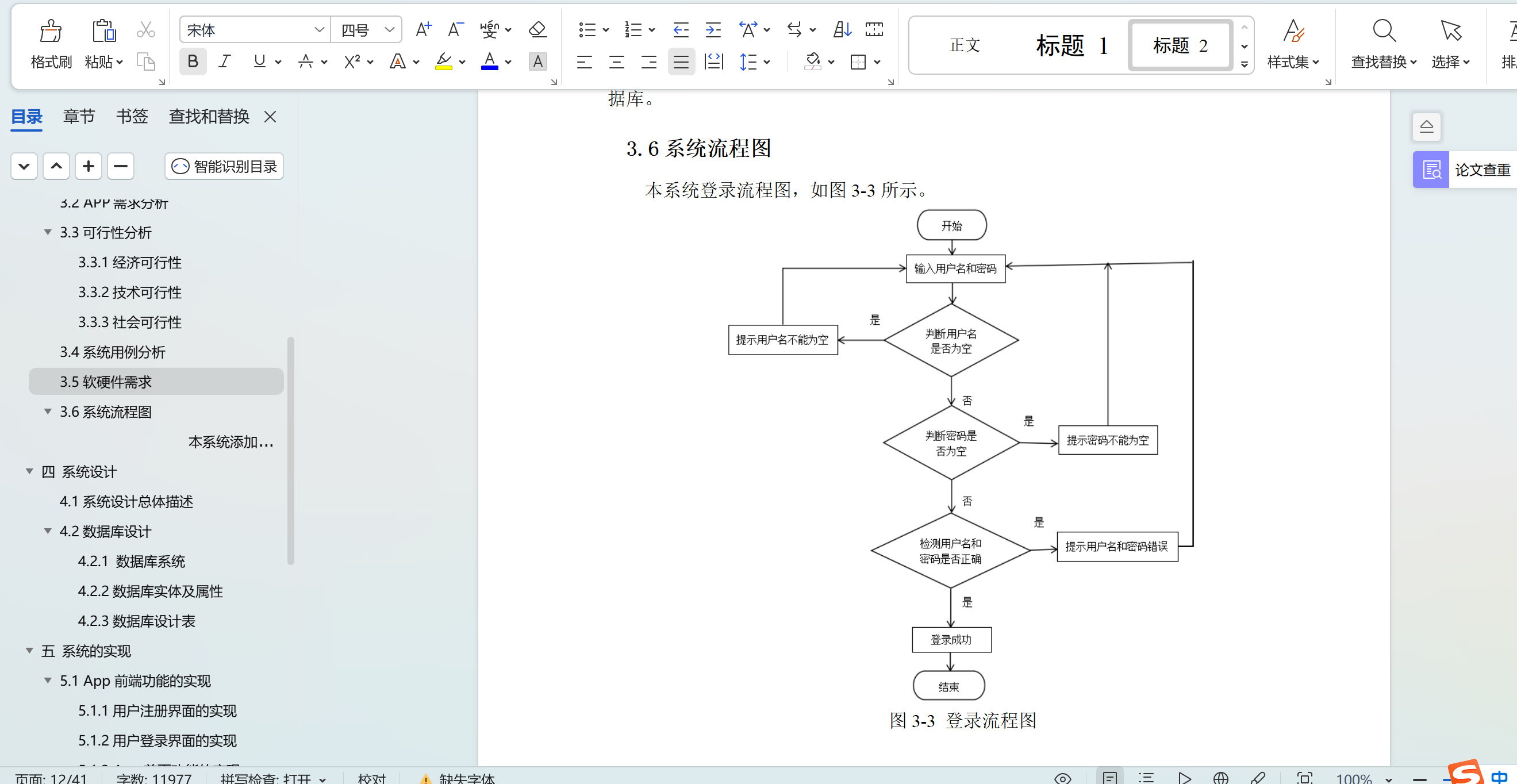Switch to the 章节 tab
The width and height of the screenshot is (1517, 784).
[79, 117]
